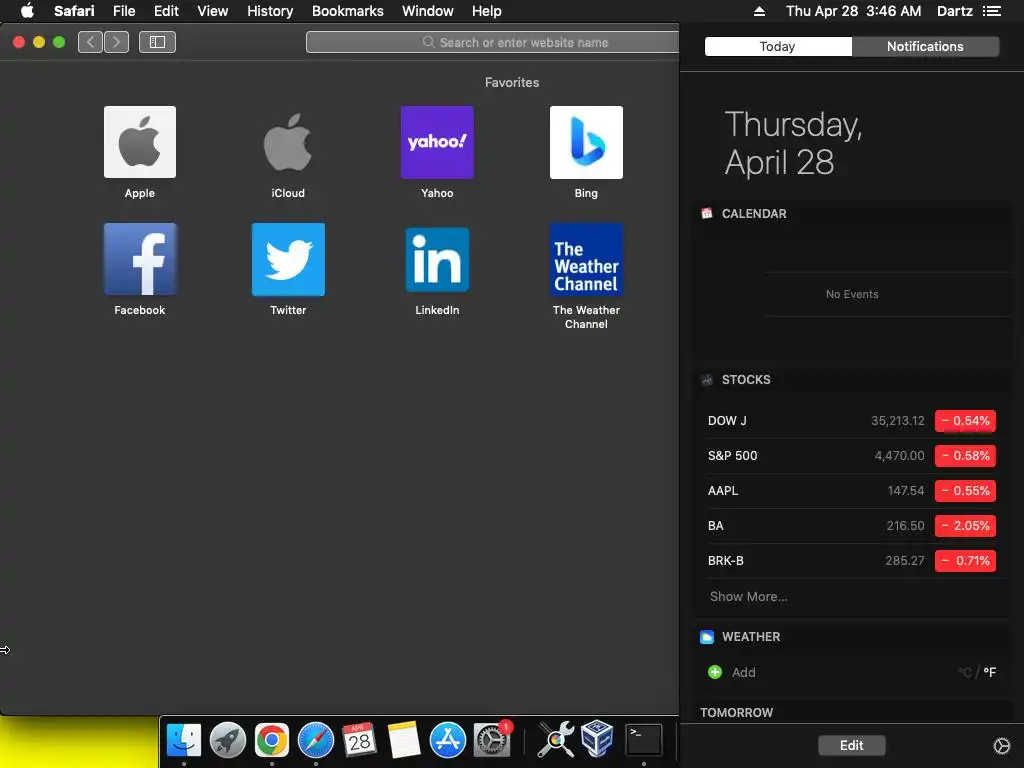Viewport: 1024px width, 768px height.
Task: Click the BA price 216.50
Action: point(905,526)
